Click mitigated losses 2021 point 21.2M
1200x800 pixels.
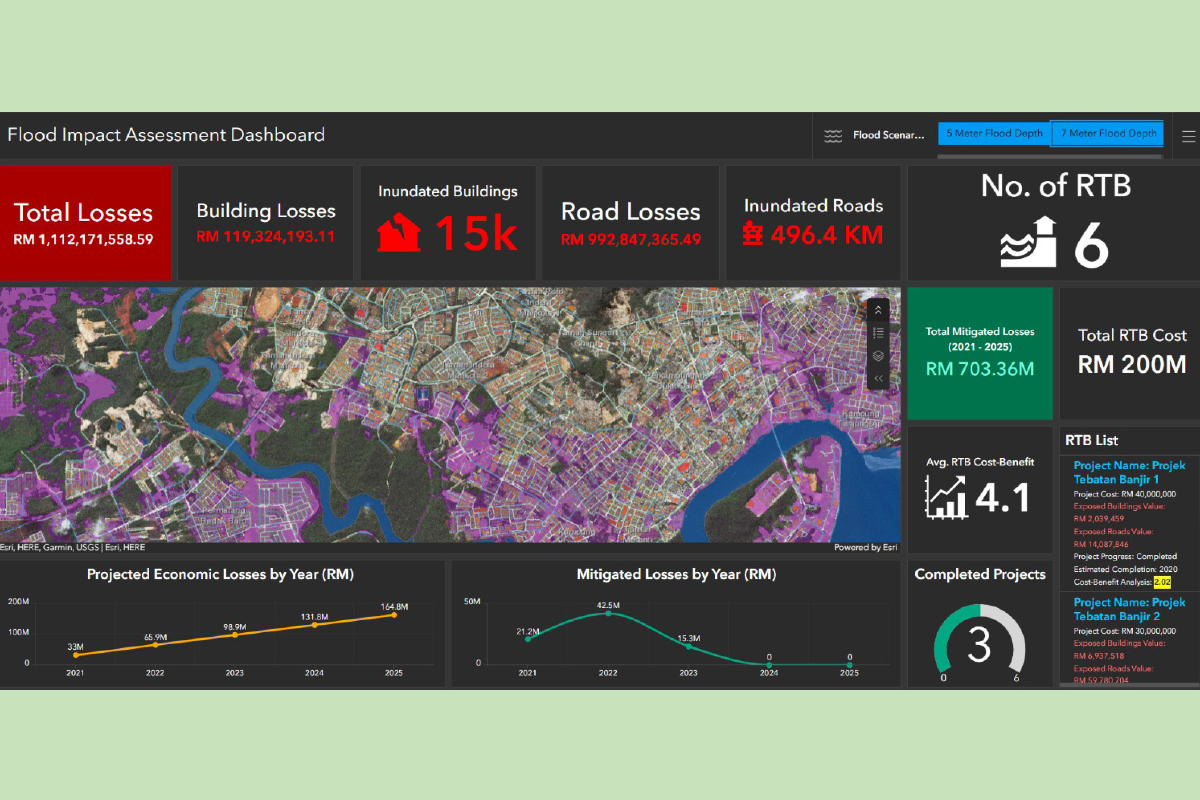528,638
